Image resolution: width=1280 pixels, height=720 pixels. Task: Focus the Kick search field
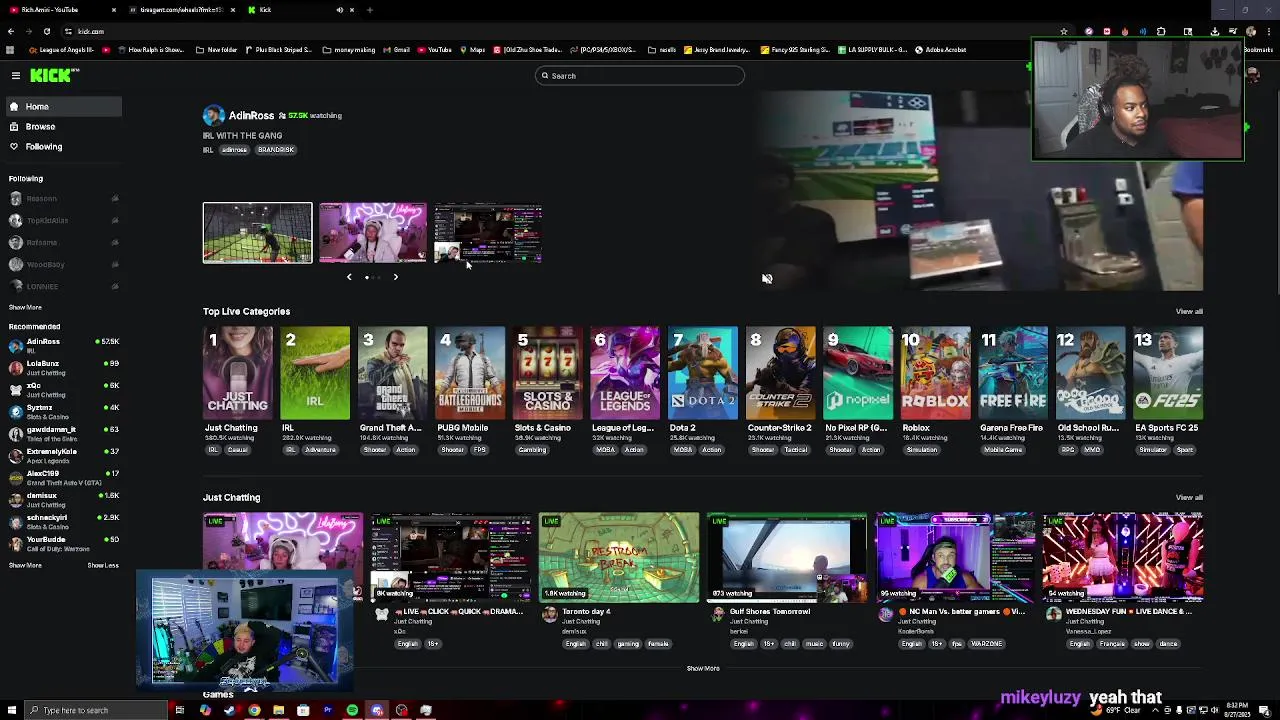640,76
